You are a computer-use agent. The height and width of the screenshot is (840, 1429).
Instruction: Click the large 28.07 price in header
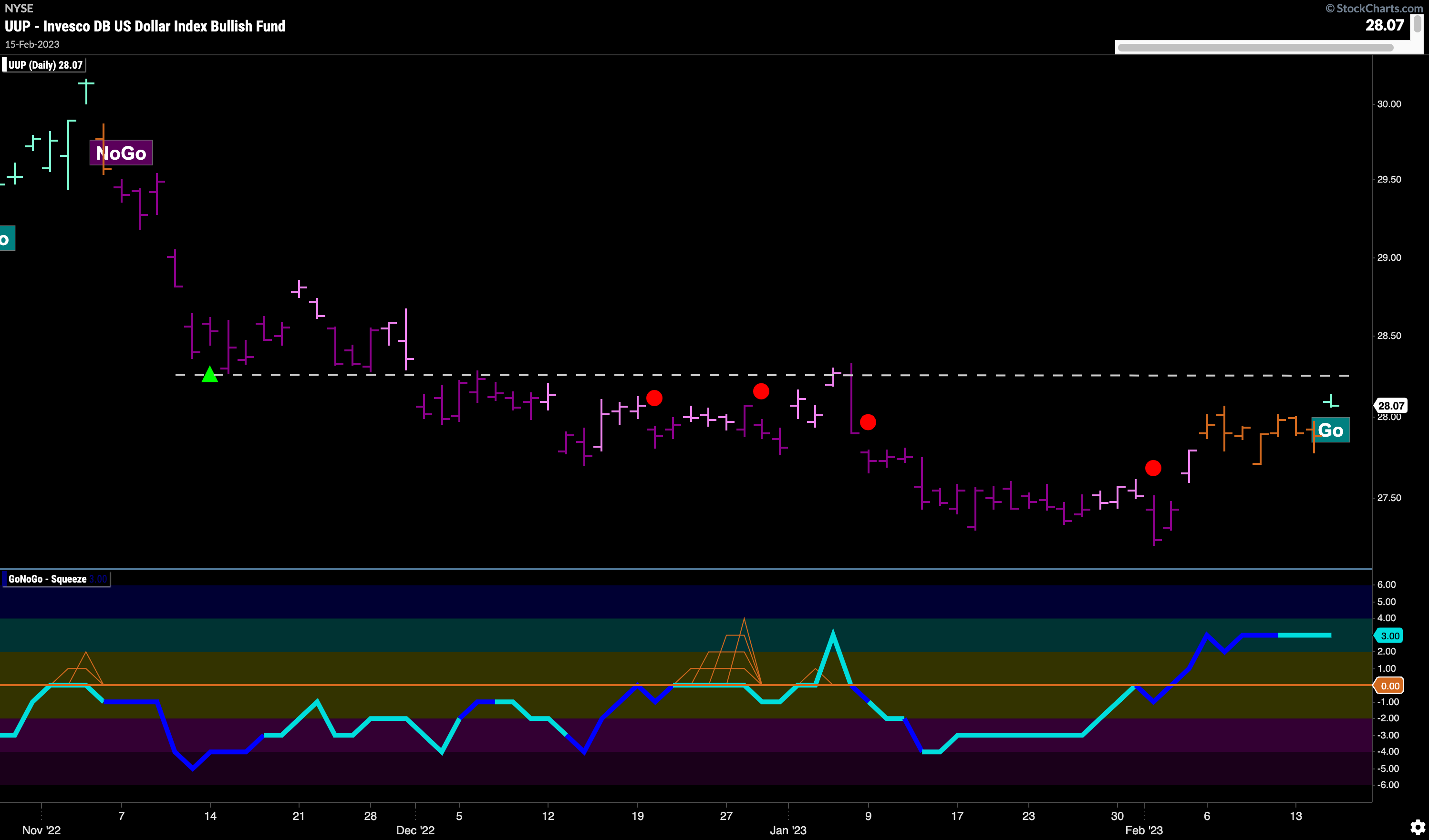(1384, 25)
